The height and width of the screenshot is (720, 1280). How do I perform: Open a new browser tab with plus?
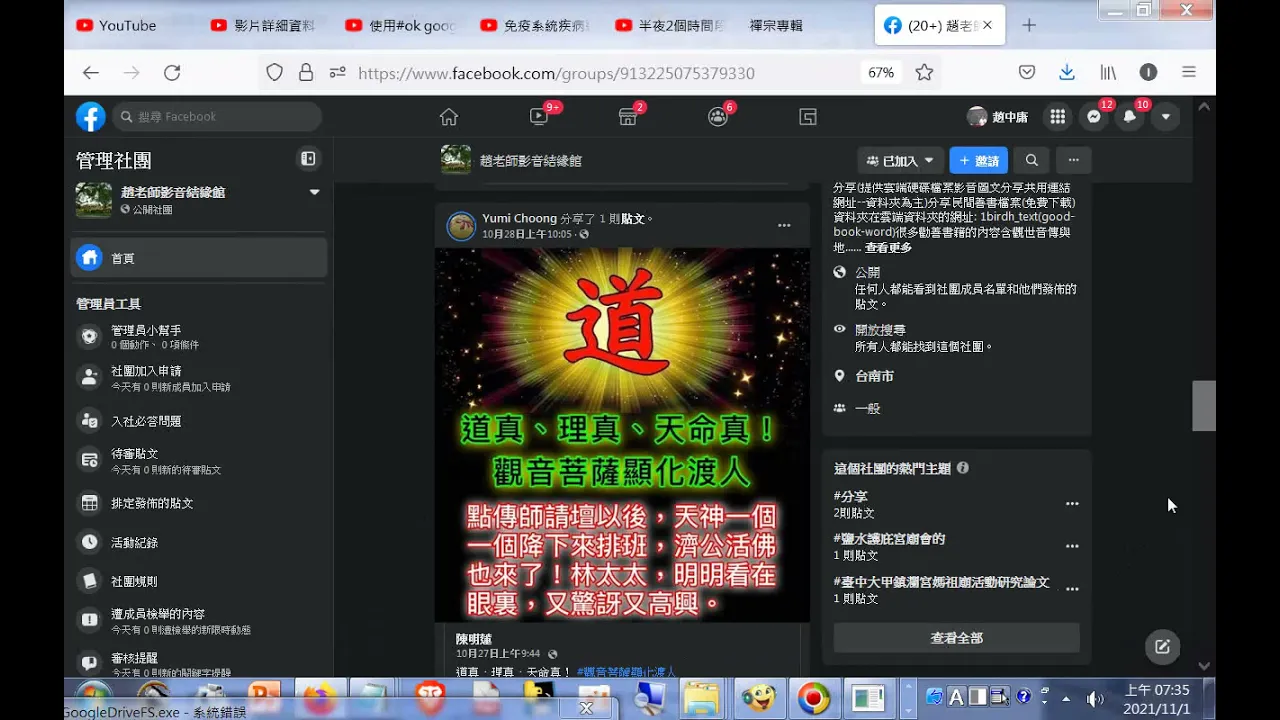(1029, 25)
